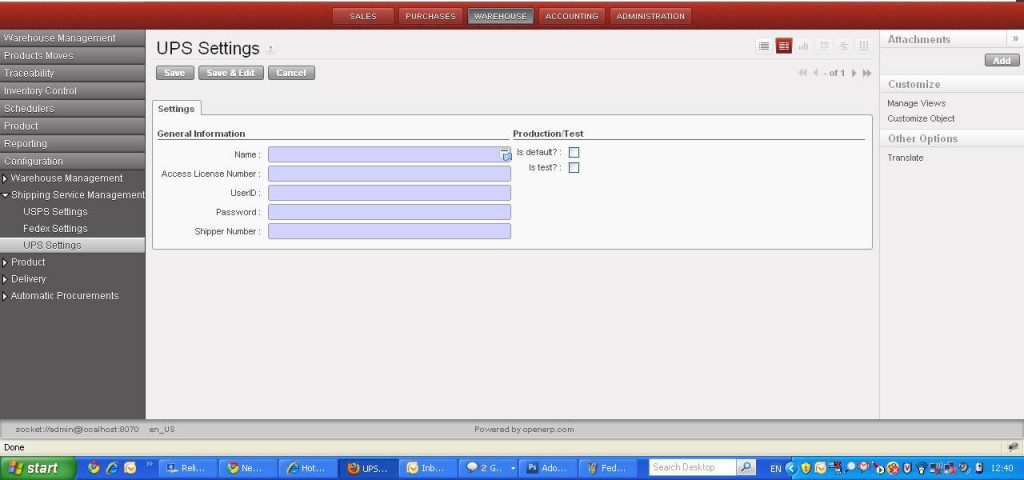The height and width of the screenshot is (480, 1024).
Task: Collapse the Attachments sidebar chevron
Action: (1016, 39)
